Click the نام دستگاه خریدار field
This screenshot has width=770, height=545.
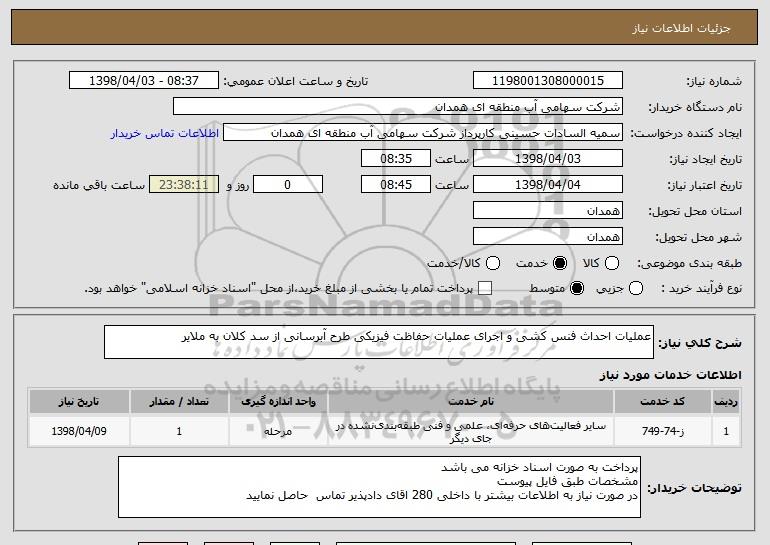coord(398,107)
